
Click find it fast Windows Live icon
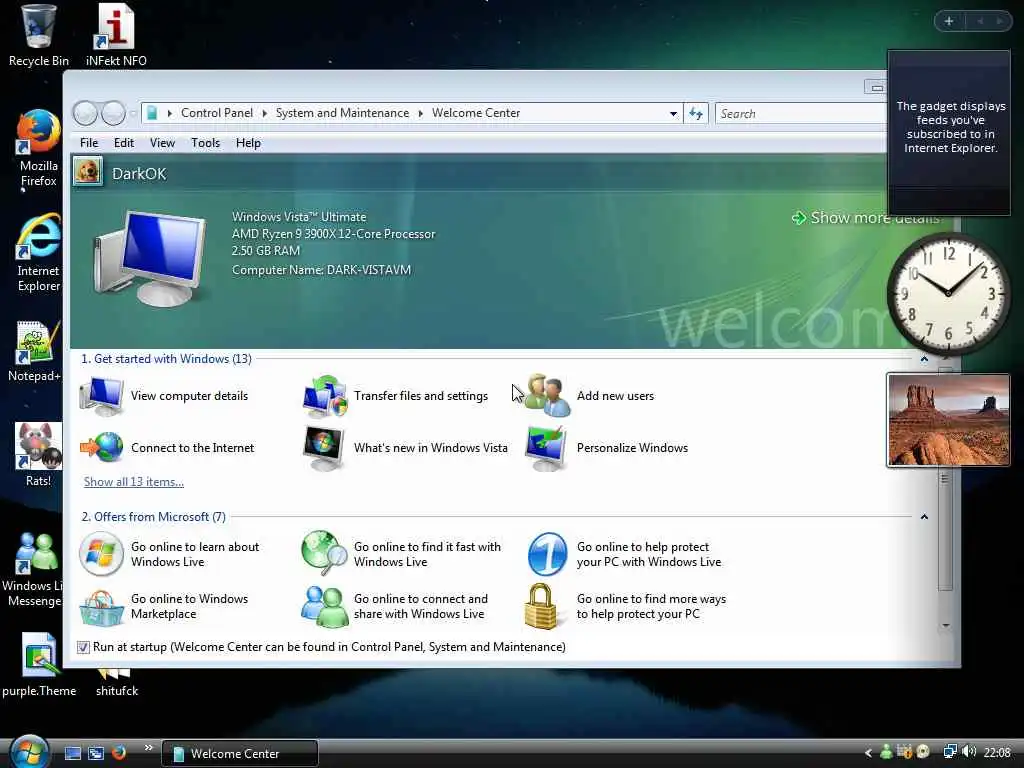[325, 554]
